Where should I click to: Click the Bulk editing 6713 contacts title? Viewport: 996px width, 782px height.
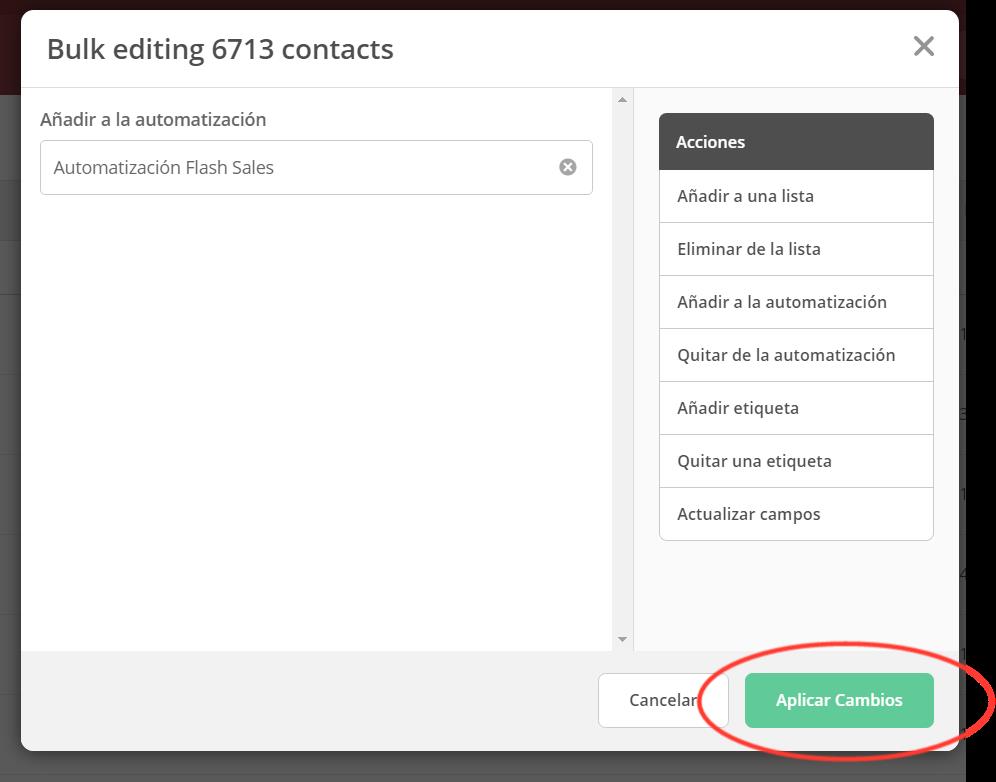220,49
